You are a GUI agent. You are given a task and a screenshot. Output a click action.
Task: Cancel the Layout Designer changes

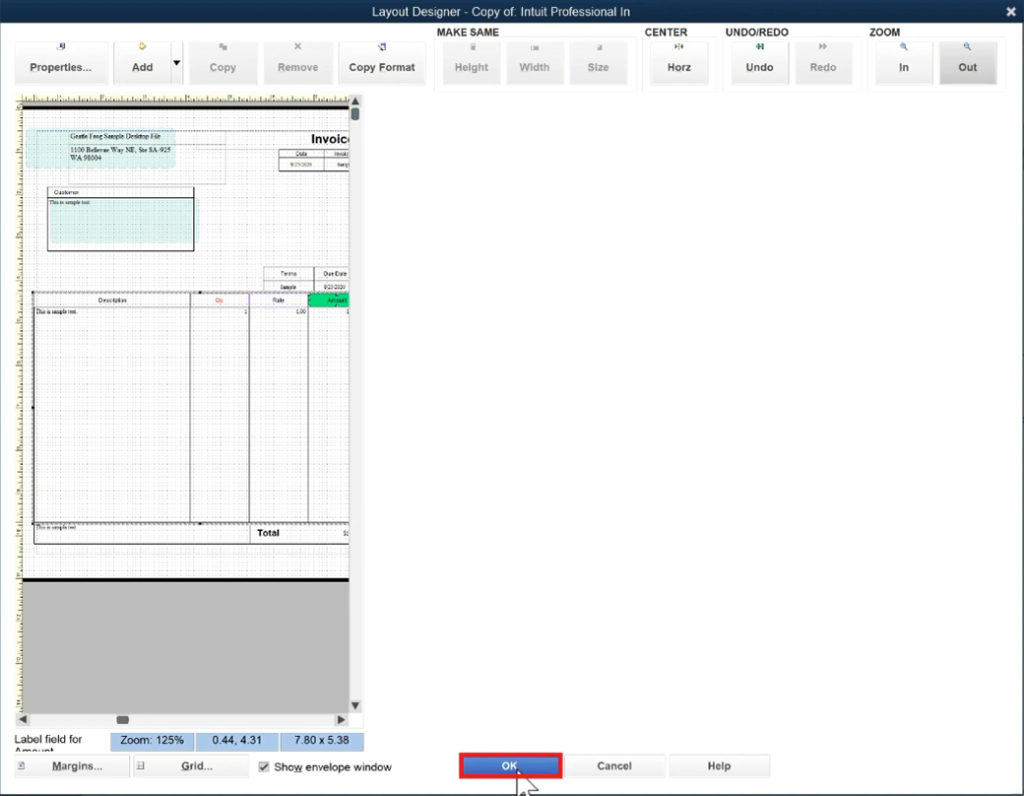(x=616, y=765)
